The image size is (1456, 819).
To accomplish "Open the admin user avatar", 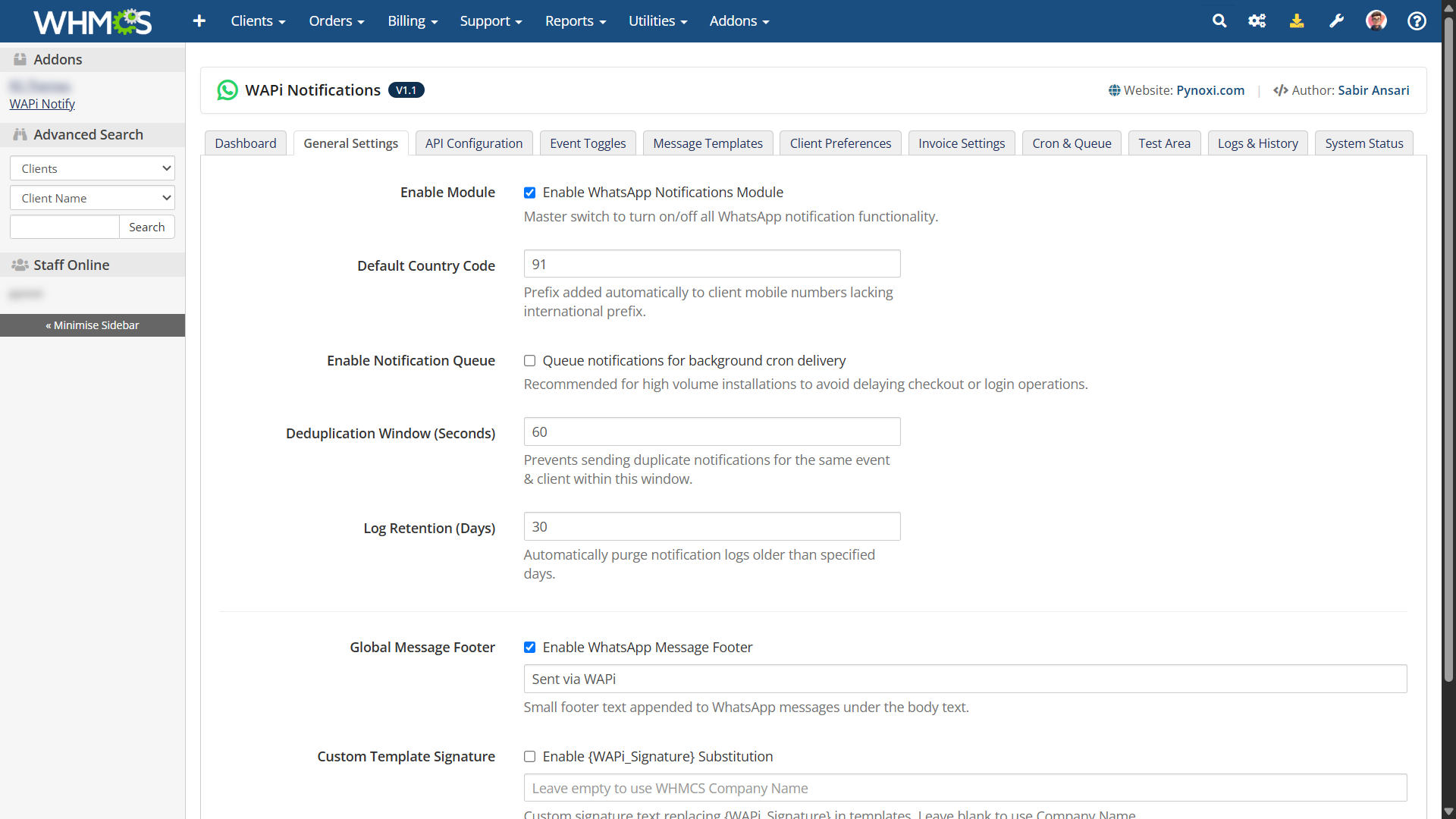I will coord(1376,20).
